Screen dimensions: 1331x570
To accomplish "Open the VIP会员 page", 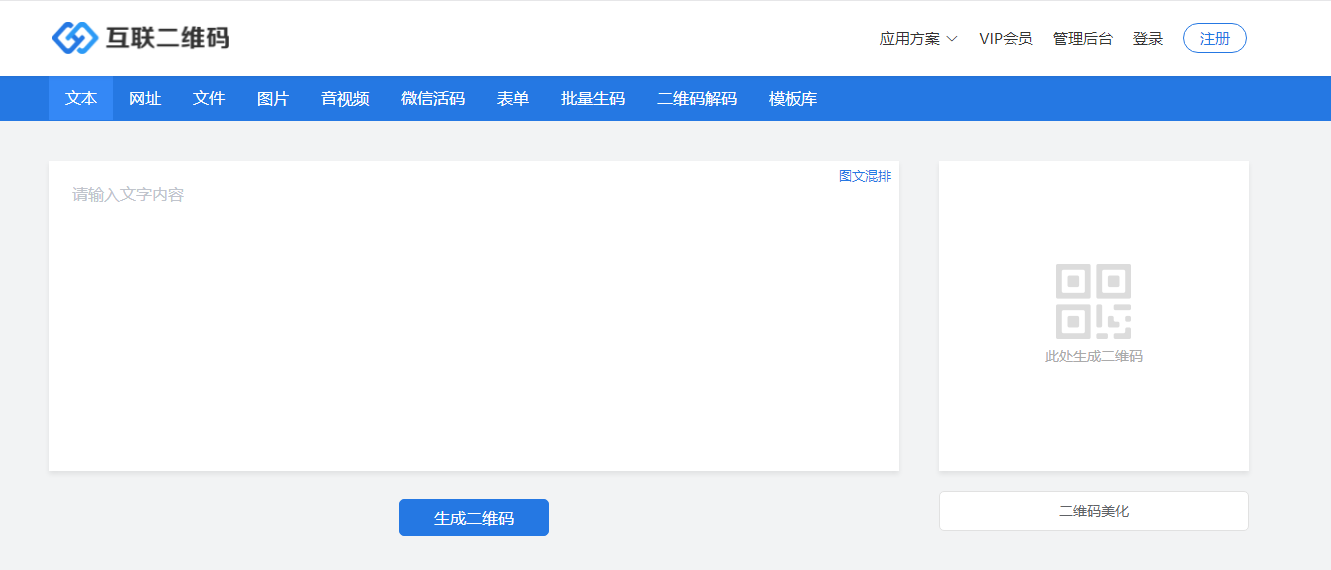I will (1005, 39).
